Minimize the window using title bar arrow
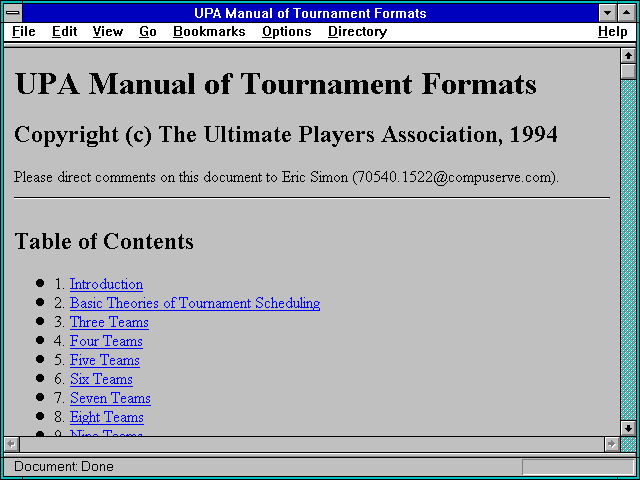Viewport: 640px width, 480px height. coord(607,13)
